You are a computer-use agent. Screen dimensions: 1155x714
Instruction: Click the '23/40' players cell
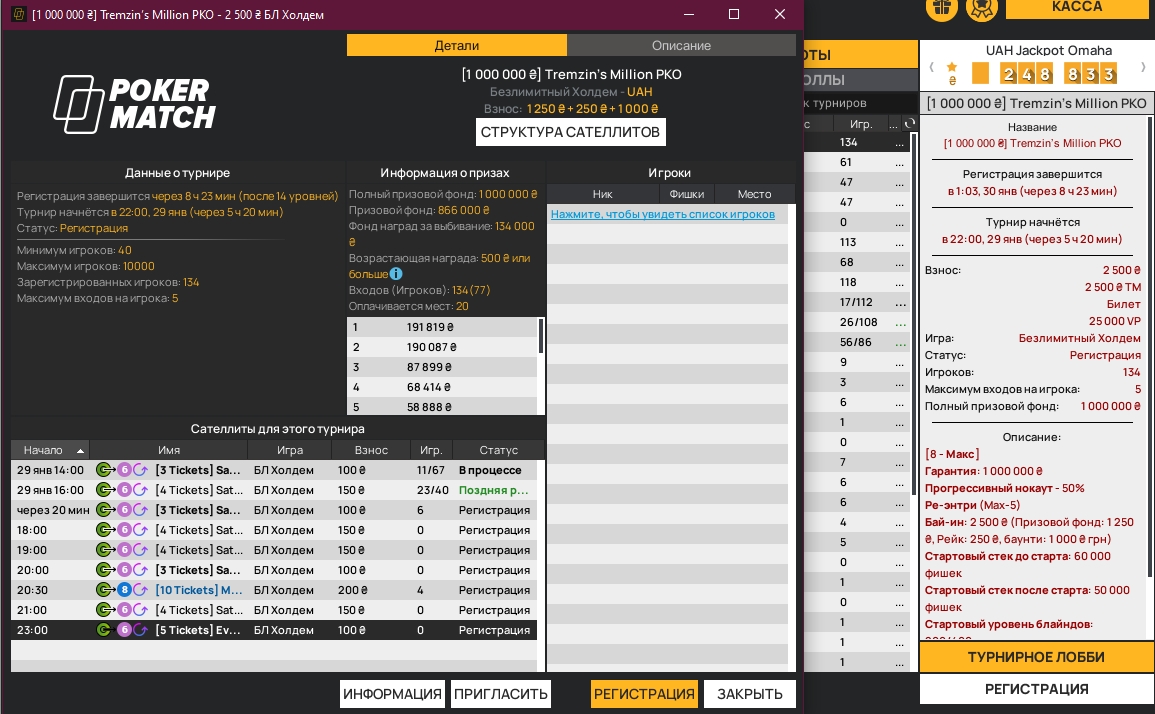click(x=432, y=490)
